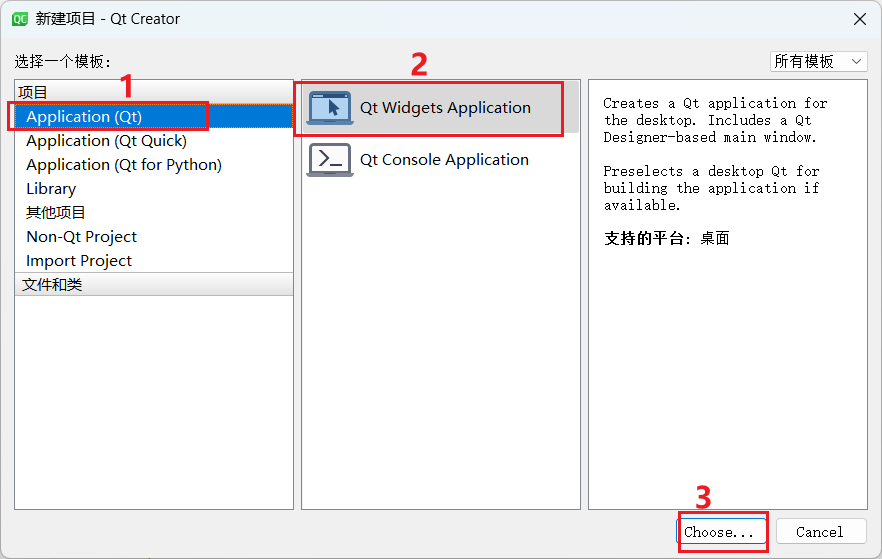Select Application (Qt for Python) category
This screenshot has height=559, width=882.
click(x=154, y=165)
